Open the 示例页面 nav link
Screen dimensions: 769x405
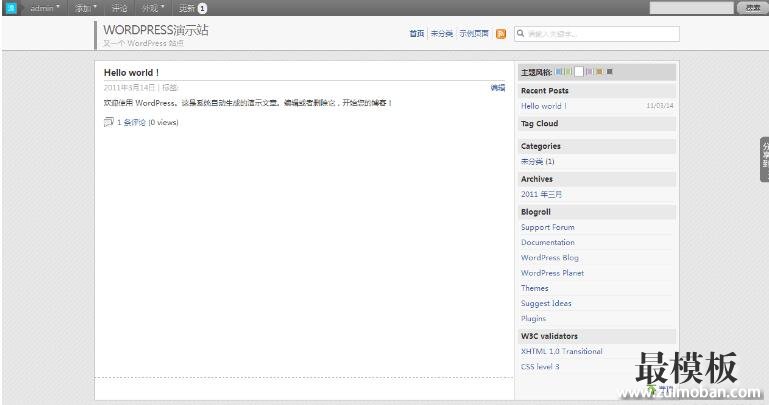point(474,33)
